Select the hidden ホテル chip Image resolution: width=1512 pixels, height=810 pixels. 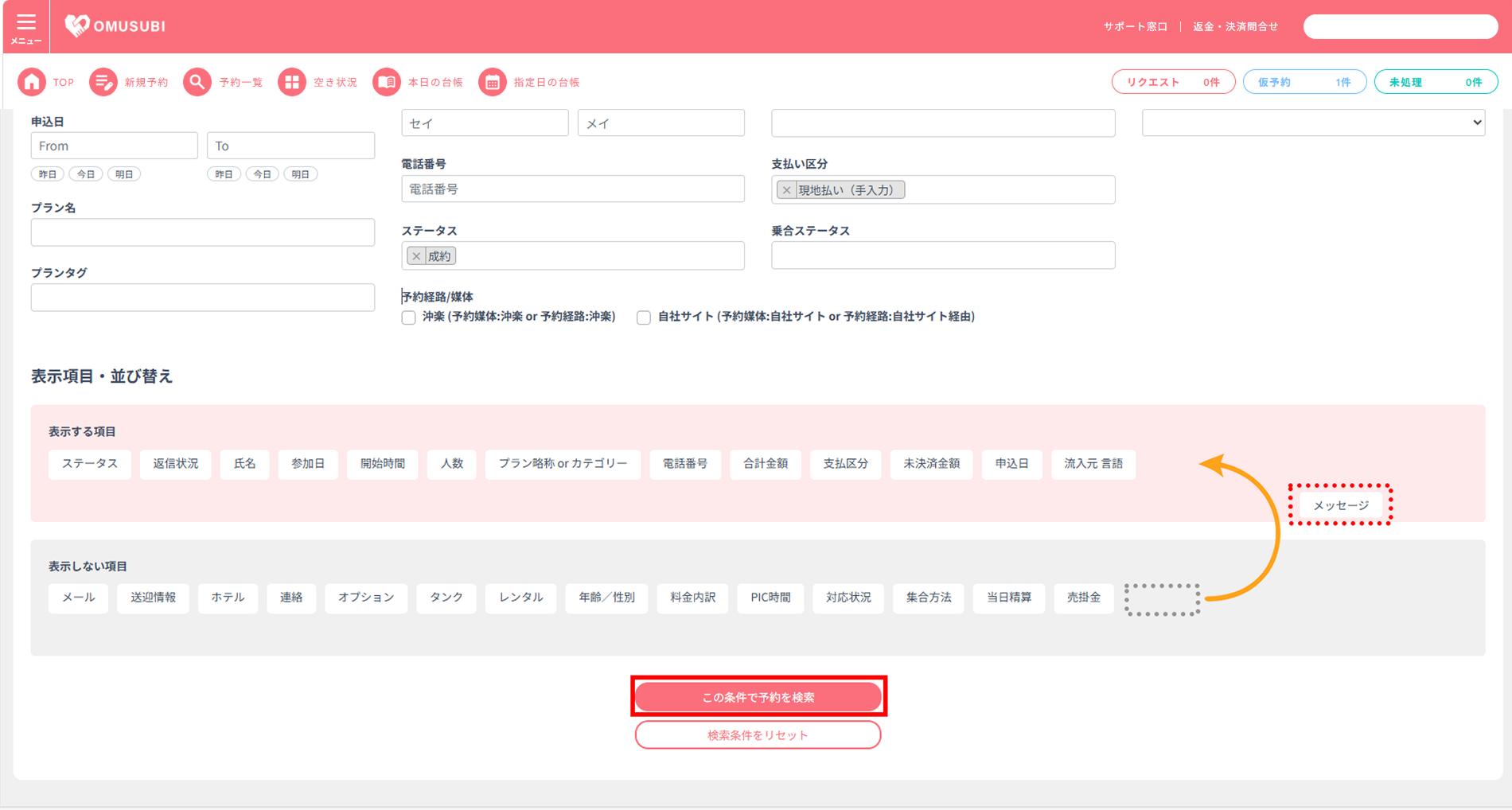point(228,598)
